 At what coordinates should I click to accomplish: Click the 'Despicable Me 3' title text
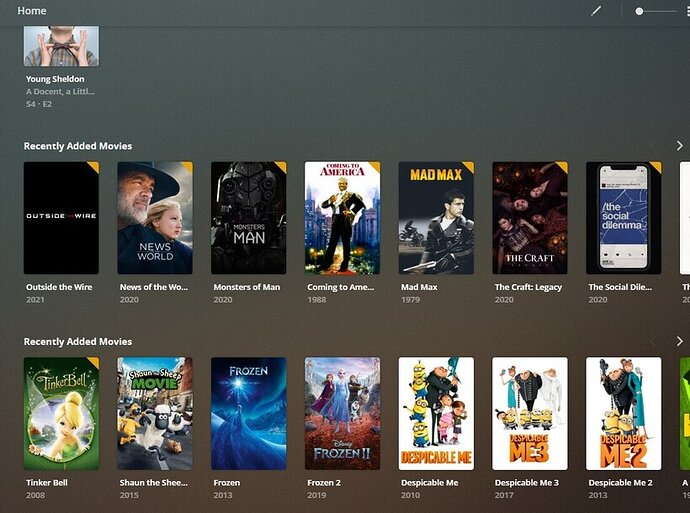coord(527,483)
